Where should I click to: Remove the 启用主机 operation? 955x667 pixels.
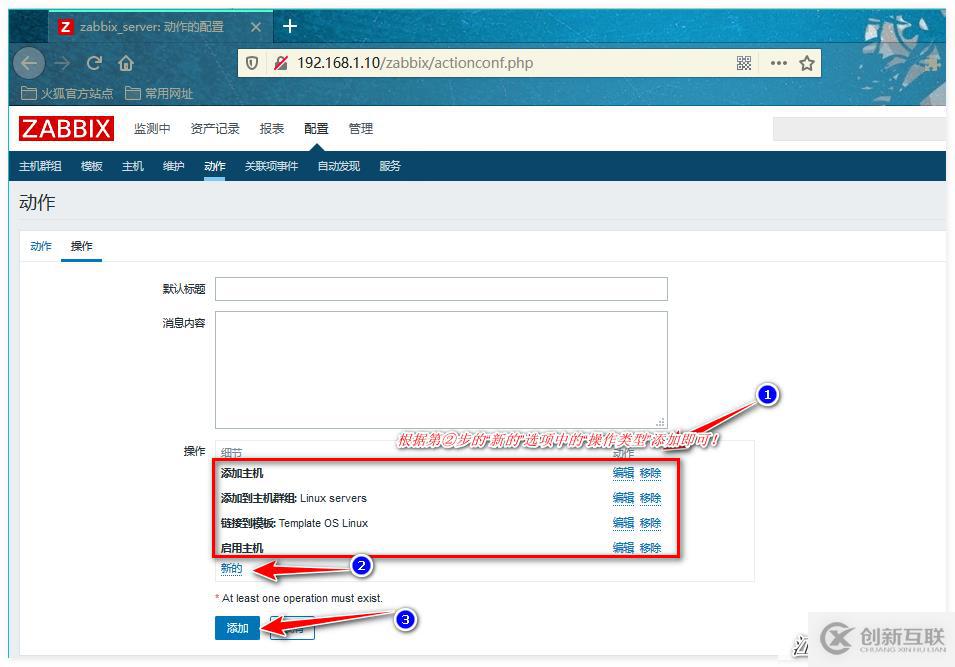pos(650,548)
